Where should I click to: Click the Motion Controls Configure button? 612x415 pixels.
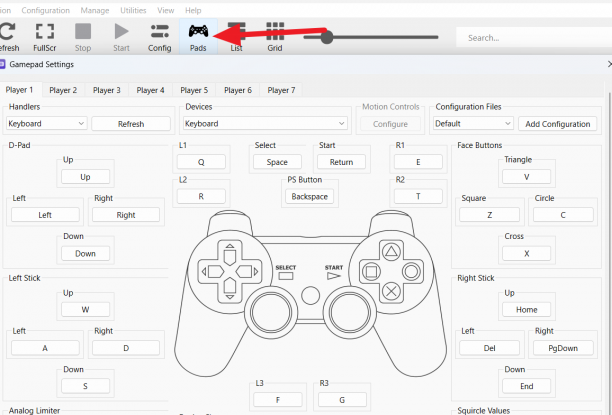tap(390, 124)
